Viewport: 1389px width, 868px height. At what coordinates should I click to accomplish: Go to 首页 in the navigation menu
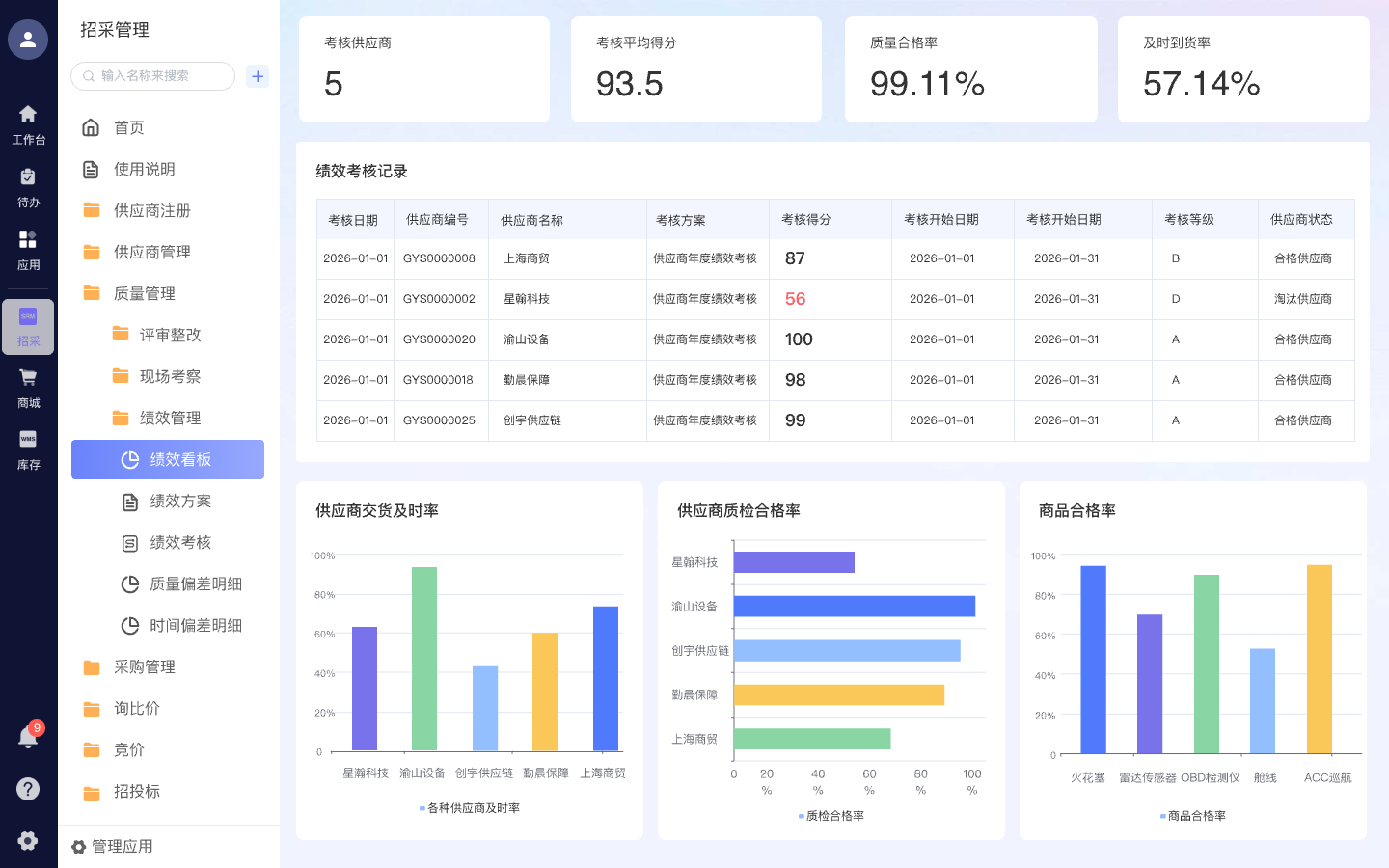(128, 126)
